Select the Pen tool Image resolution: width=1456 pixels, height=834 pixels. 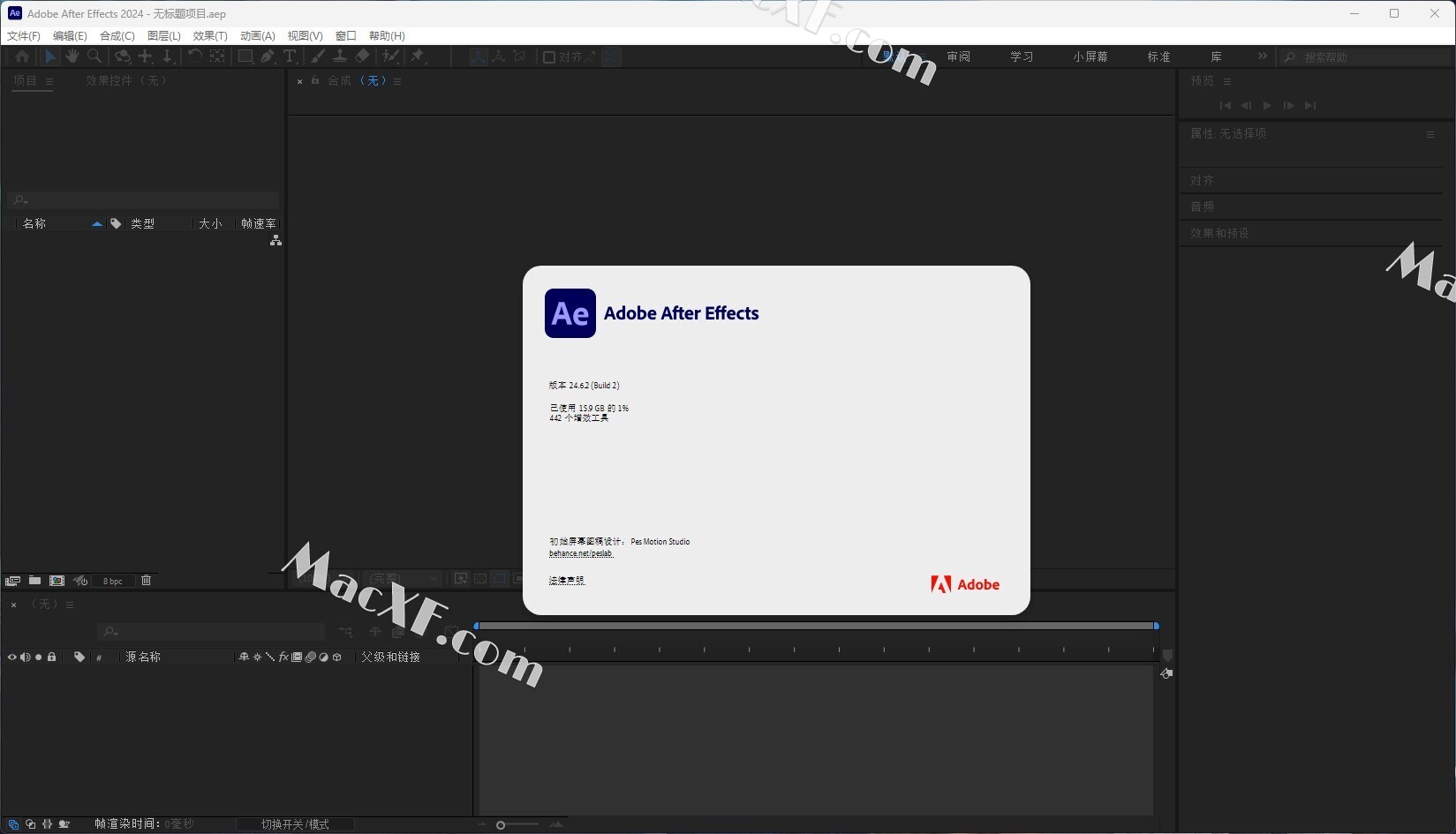(268, 56)
